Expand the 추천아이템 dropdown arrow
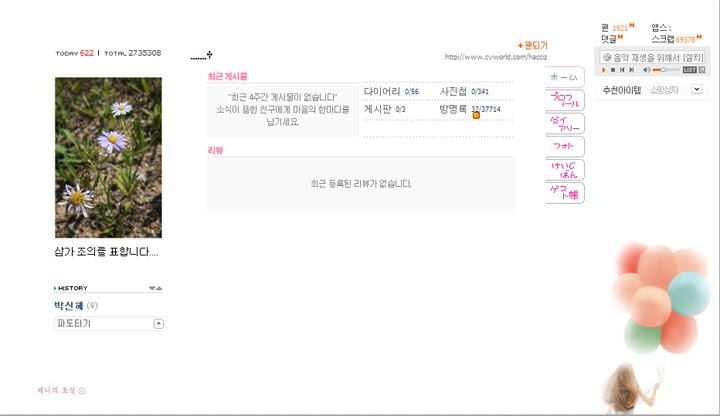 pyautogui.click(x=697, y=89)
